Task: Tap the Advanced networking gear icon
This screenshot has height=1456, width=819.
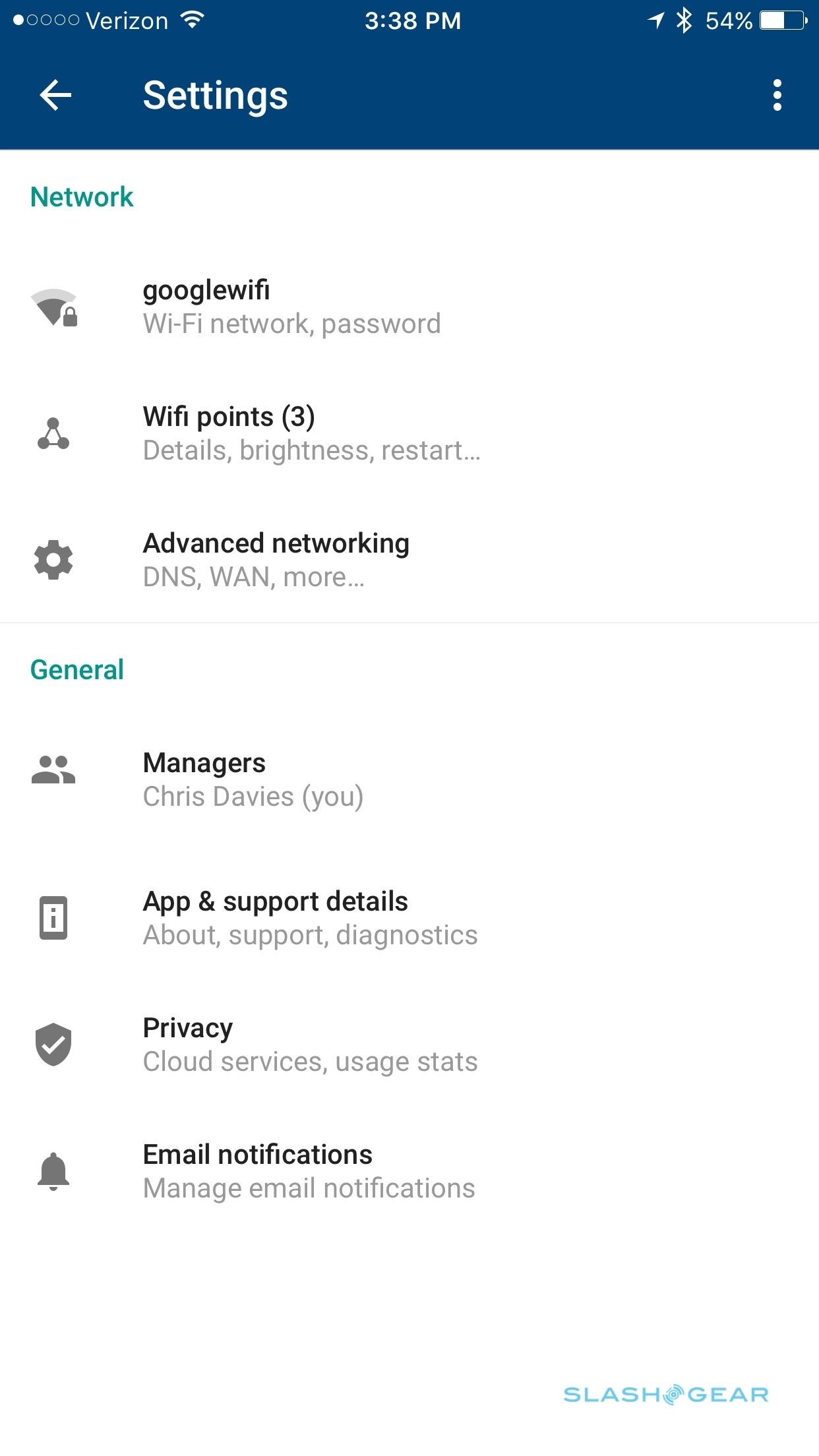Action: [x=53, y=560]
